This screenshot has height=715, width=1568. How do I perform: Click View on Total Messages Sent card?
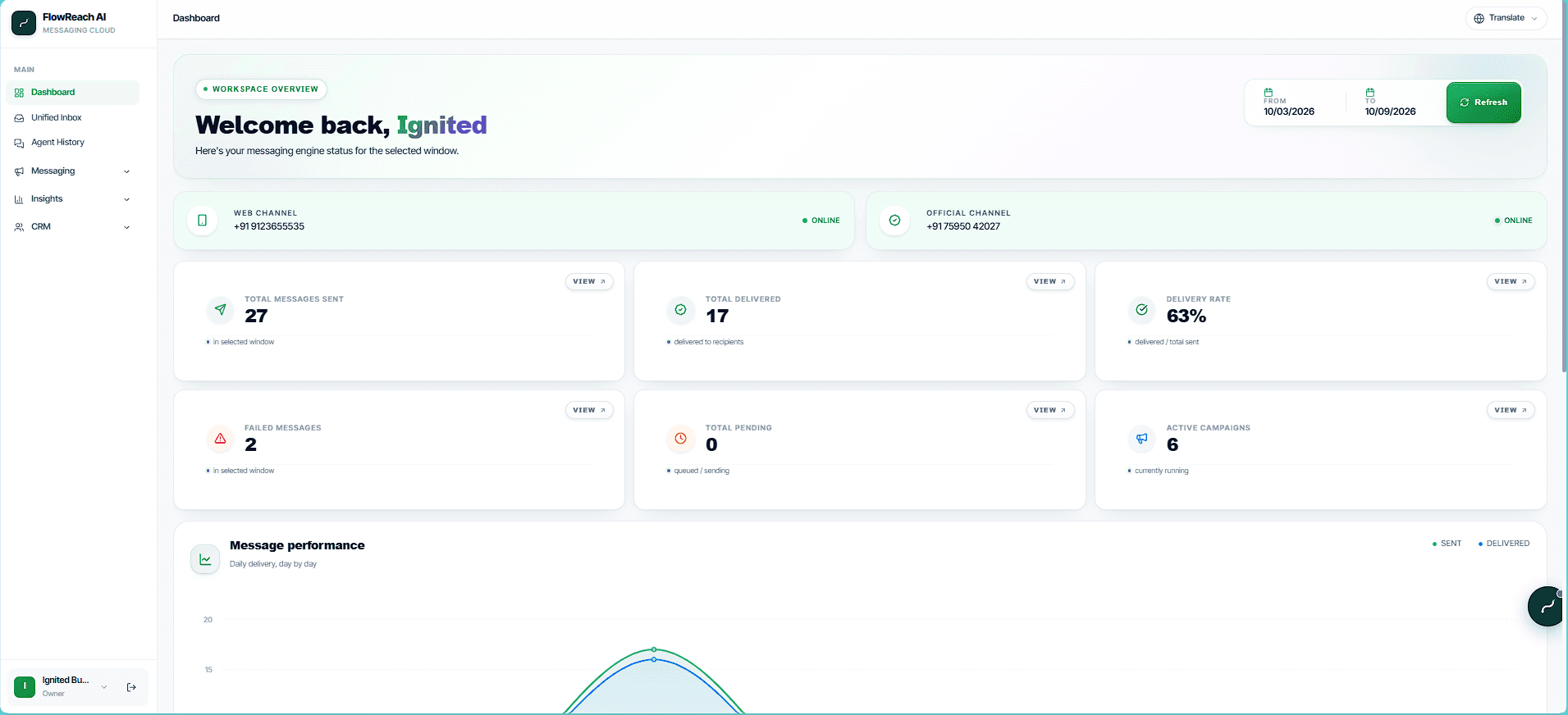589,281
